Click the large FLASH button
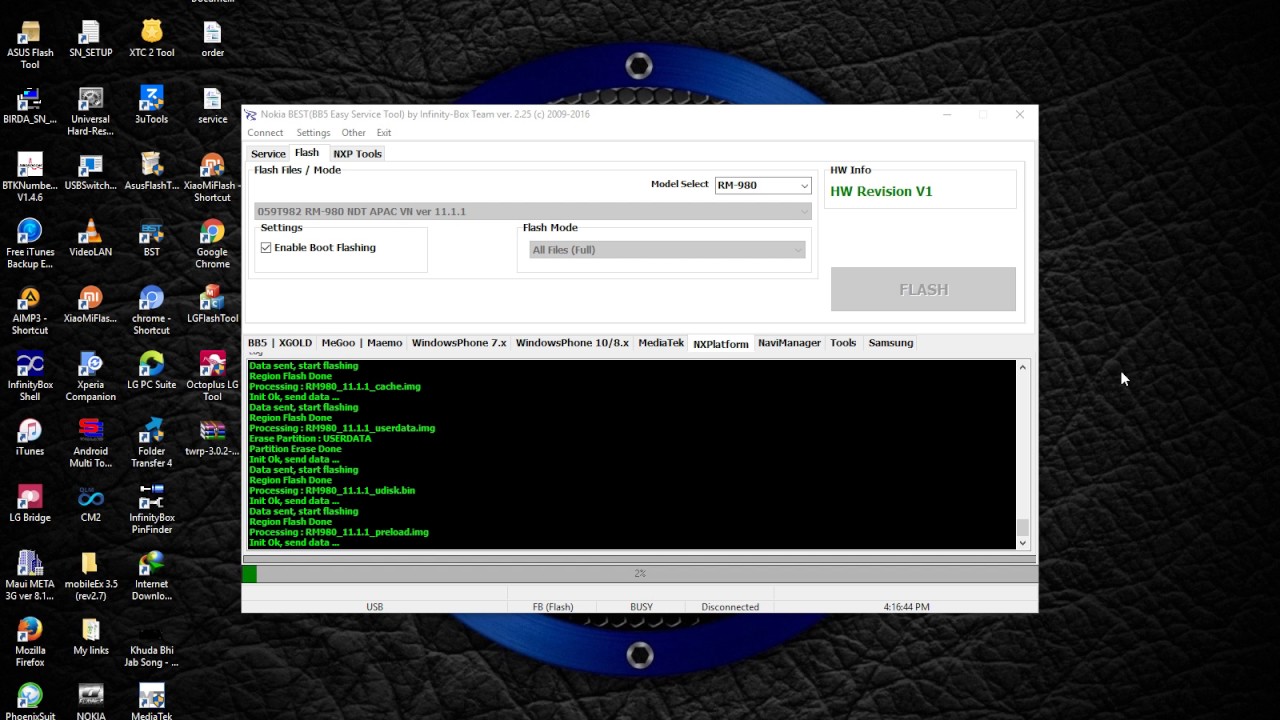 (x=923, y=289)
